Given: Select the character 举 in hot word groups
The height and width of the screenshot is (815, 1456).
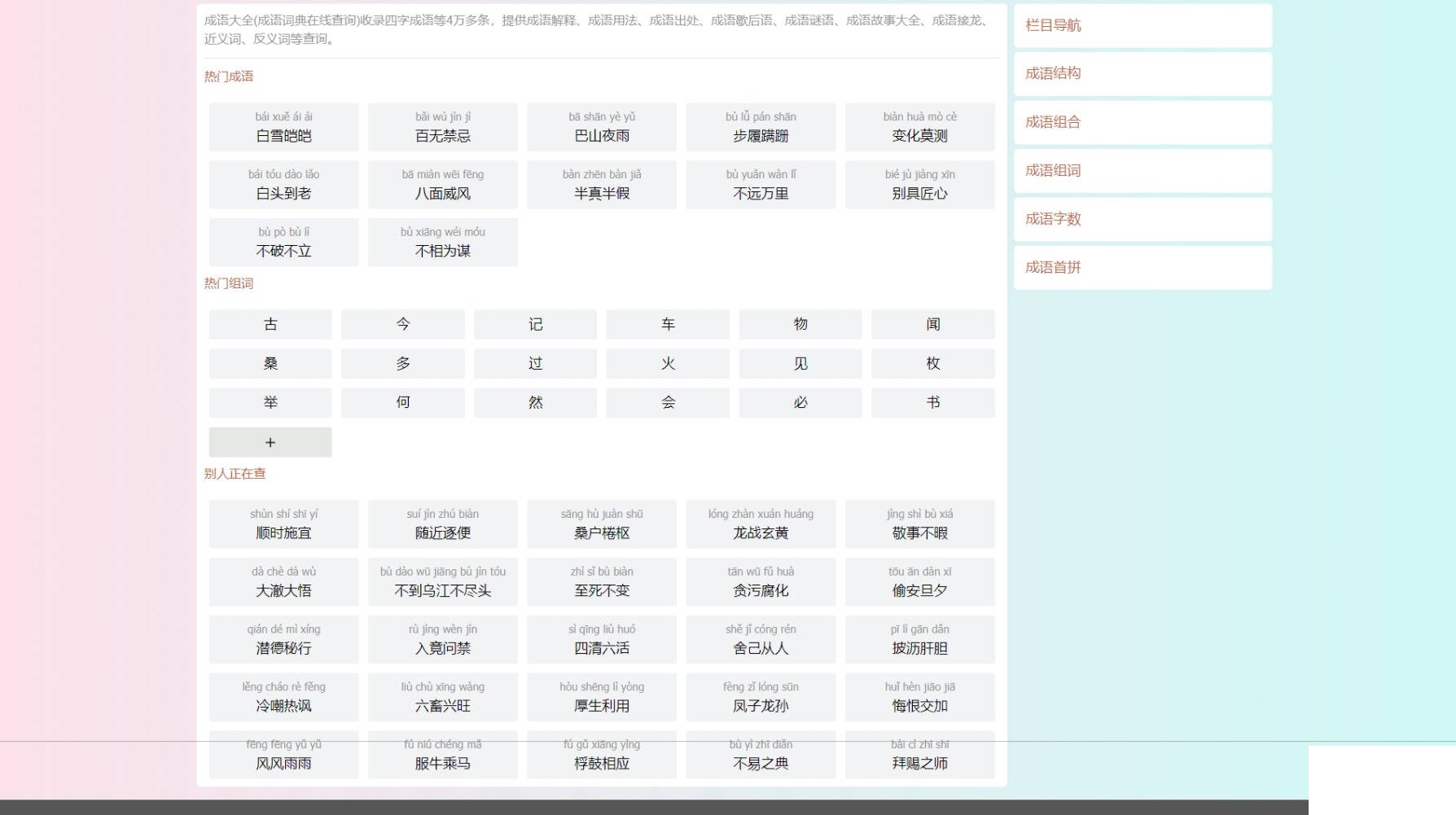Looking at the screenshot, I should point(270,403).
